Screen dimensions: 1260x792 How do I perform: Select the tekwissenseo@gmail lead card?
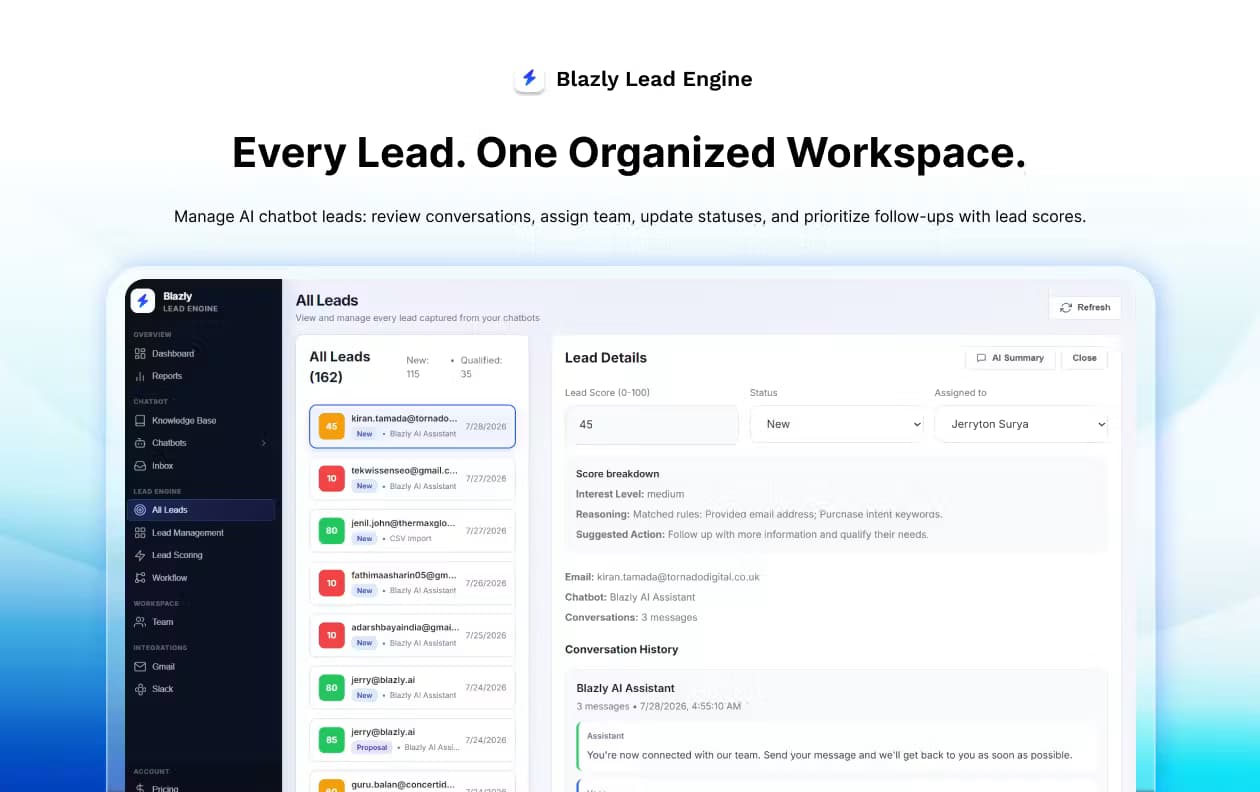click(x=412, y=478)
